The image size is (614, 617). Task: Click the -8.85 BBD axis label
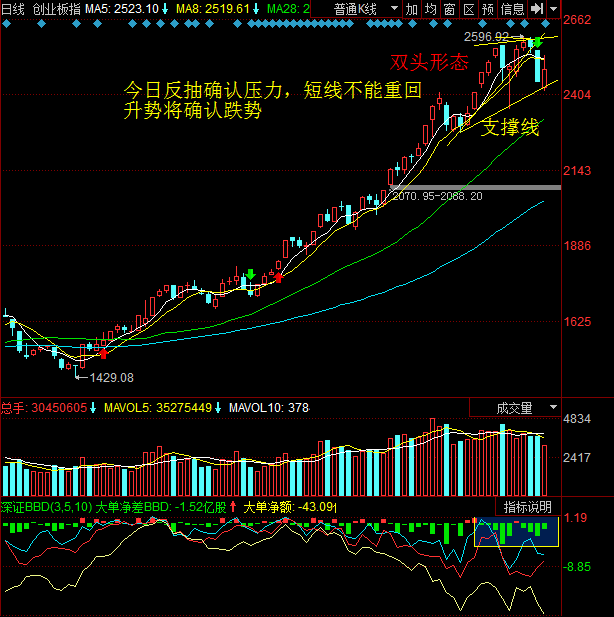pyautogui.click(x=577, y=567)
